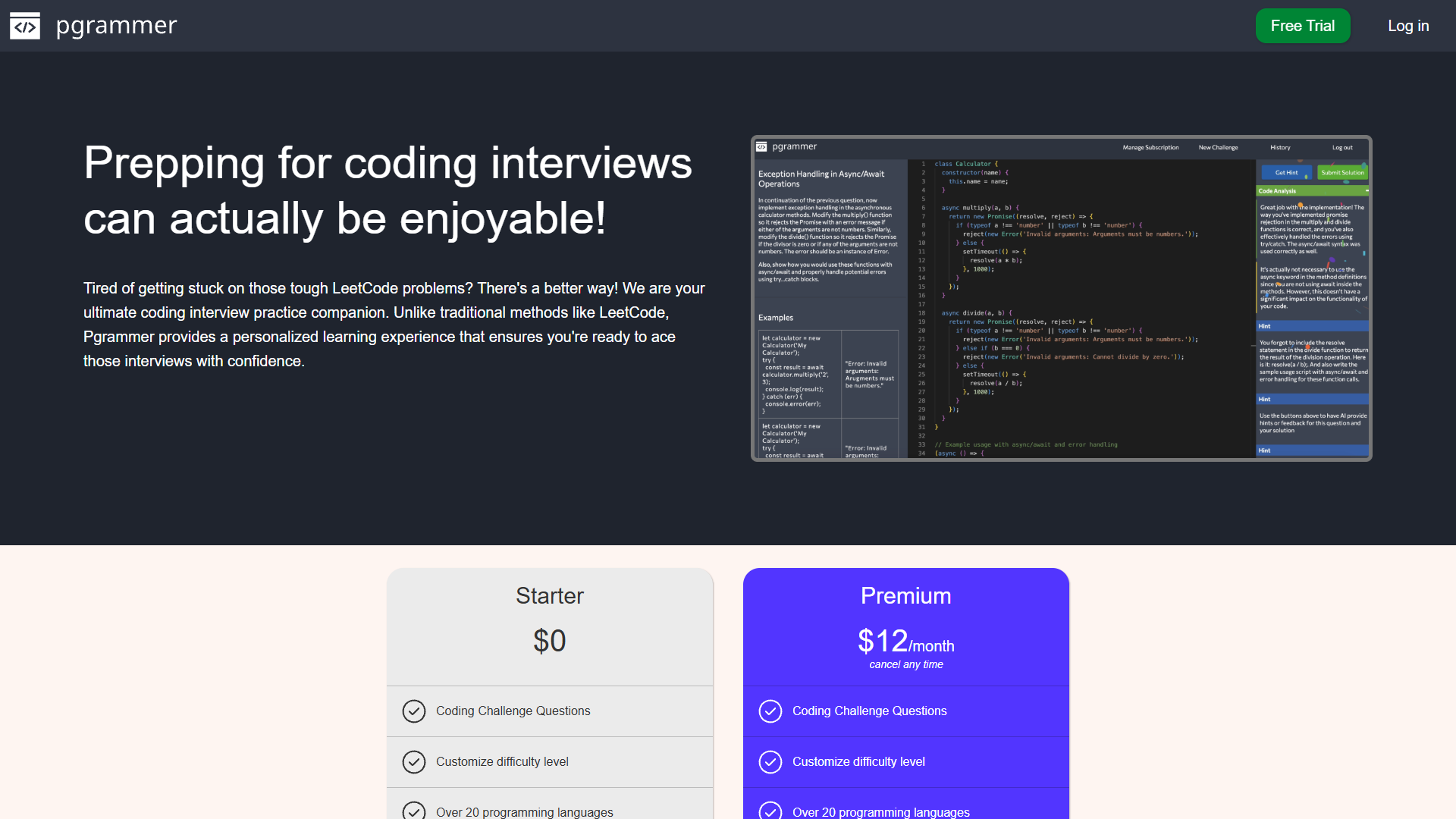Click History in the preview menu
This screenshot has width=1456, height=819.
[x=1280, y=148]
